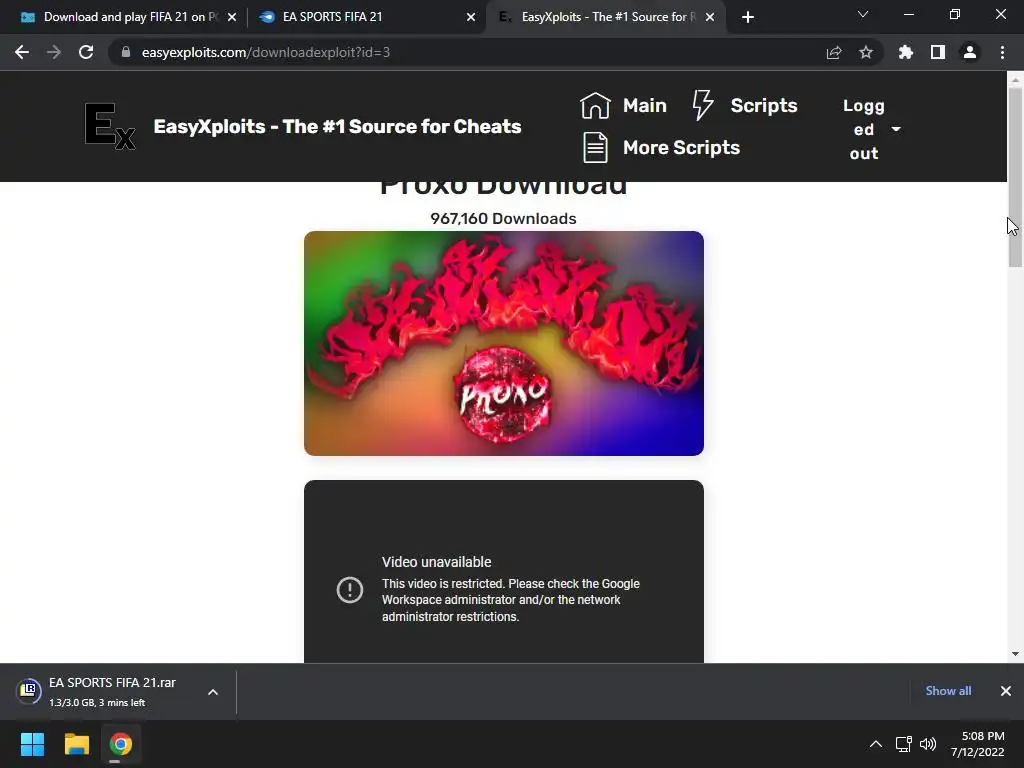Select the EasyXploits browser tab

pos(605,17)
